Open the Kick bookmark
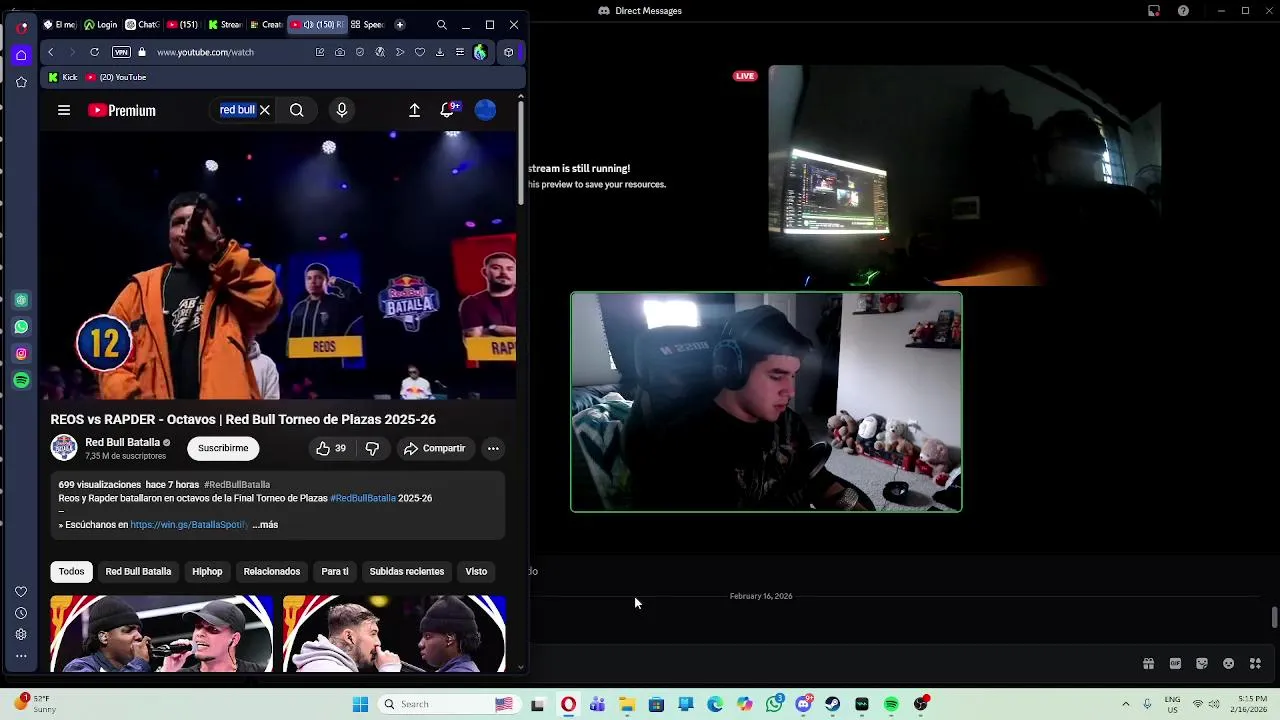1280x720 pixels. [x=63, y=77]
